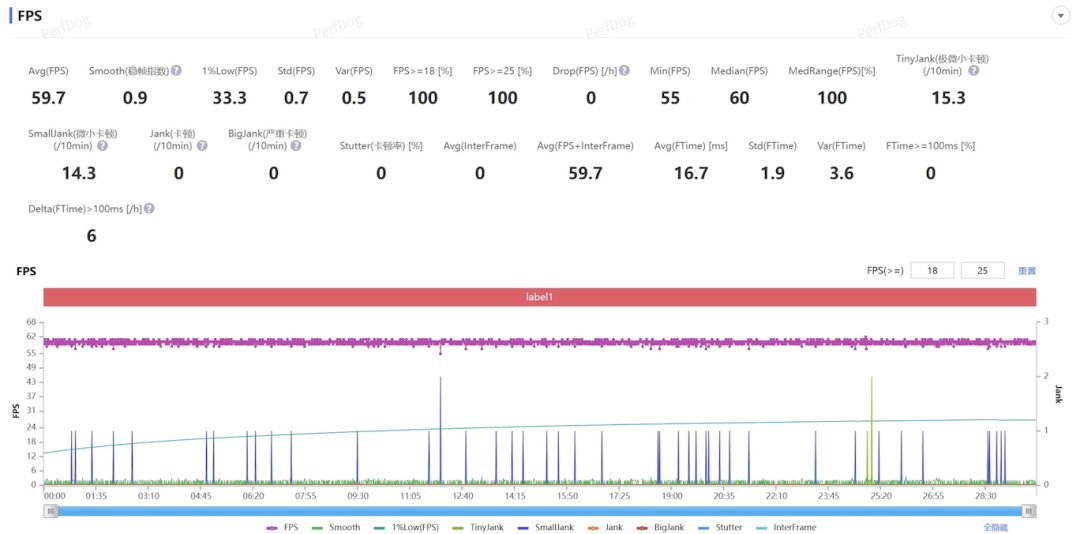Click the 重置 reset link

click(1027, 271)
